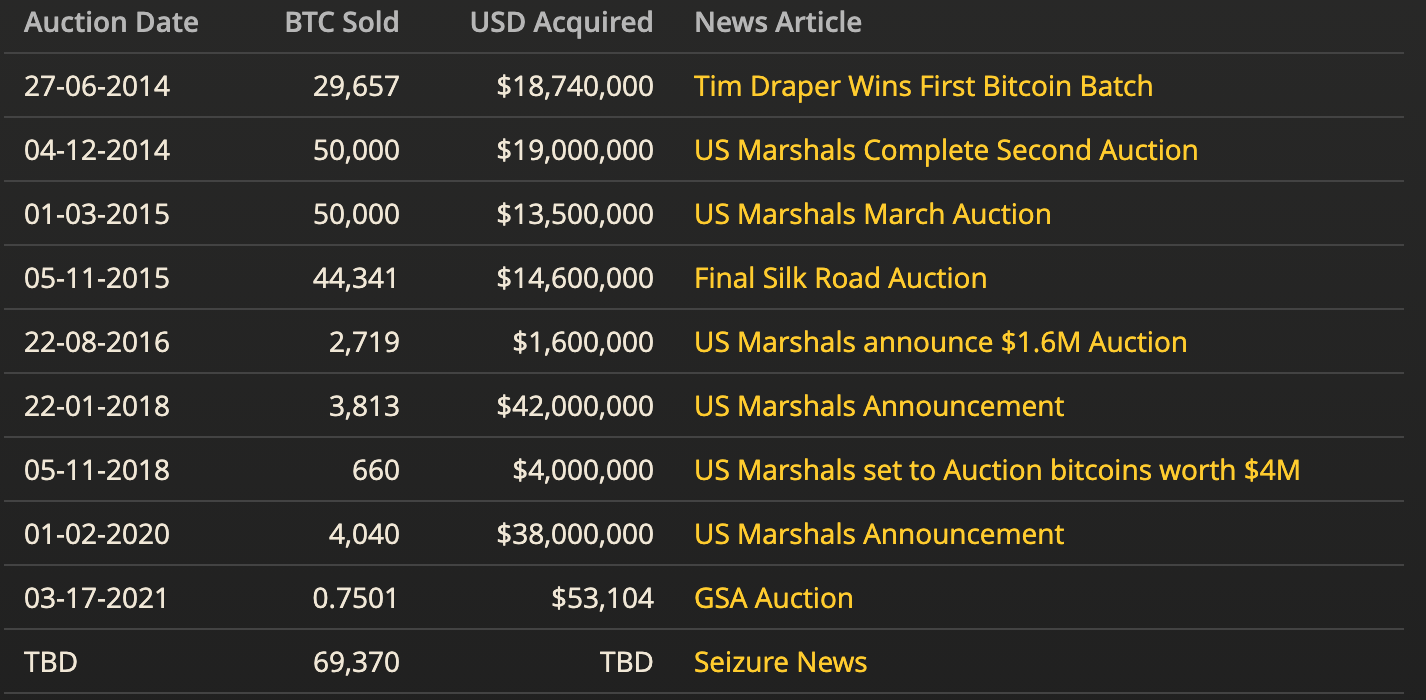Viewport: 1426px width, 700px height.
Task: Open the GSA Auction article
Action: (773, 598)
